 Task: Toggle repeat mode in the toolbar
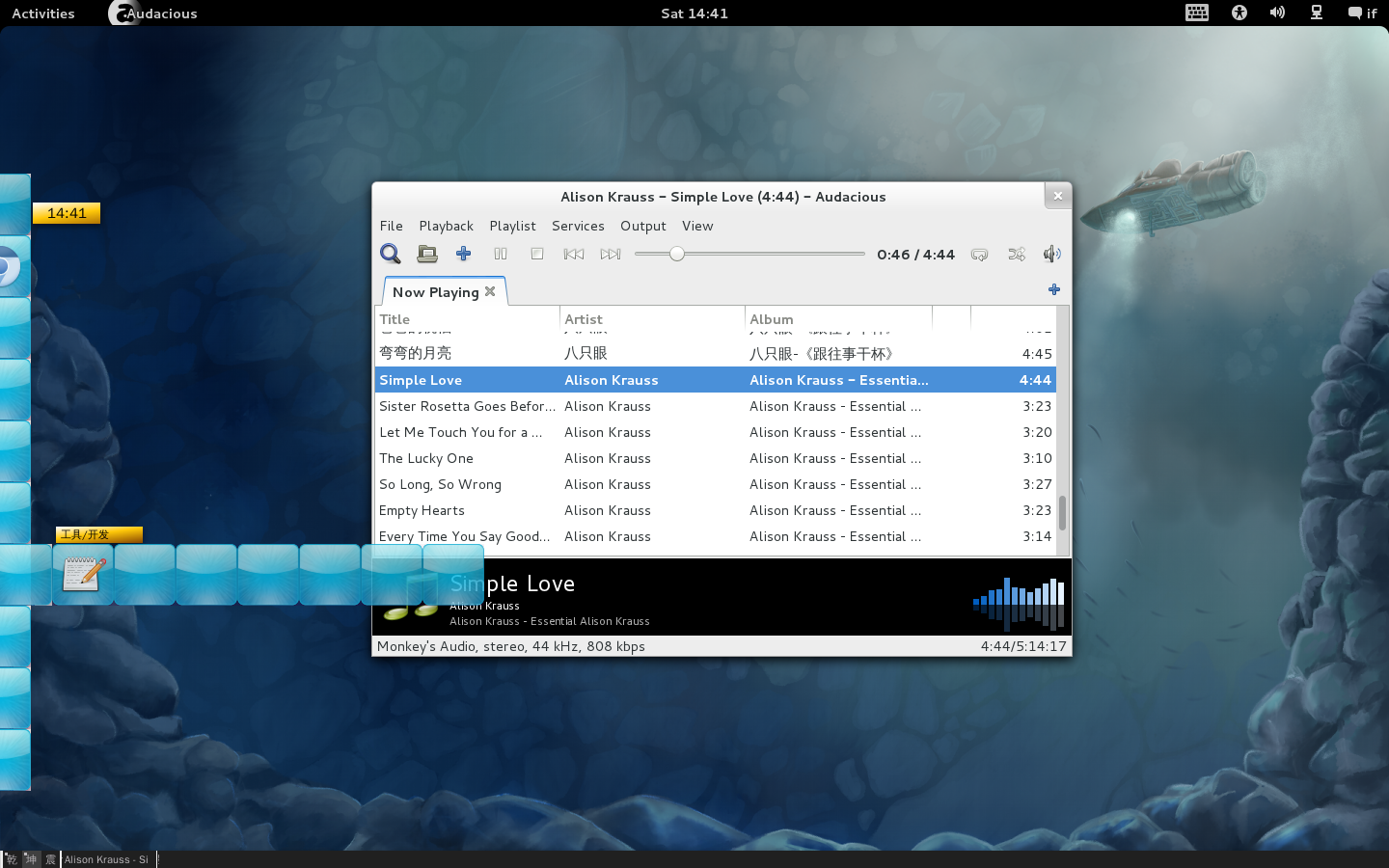tap(979, 254)
